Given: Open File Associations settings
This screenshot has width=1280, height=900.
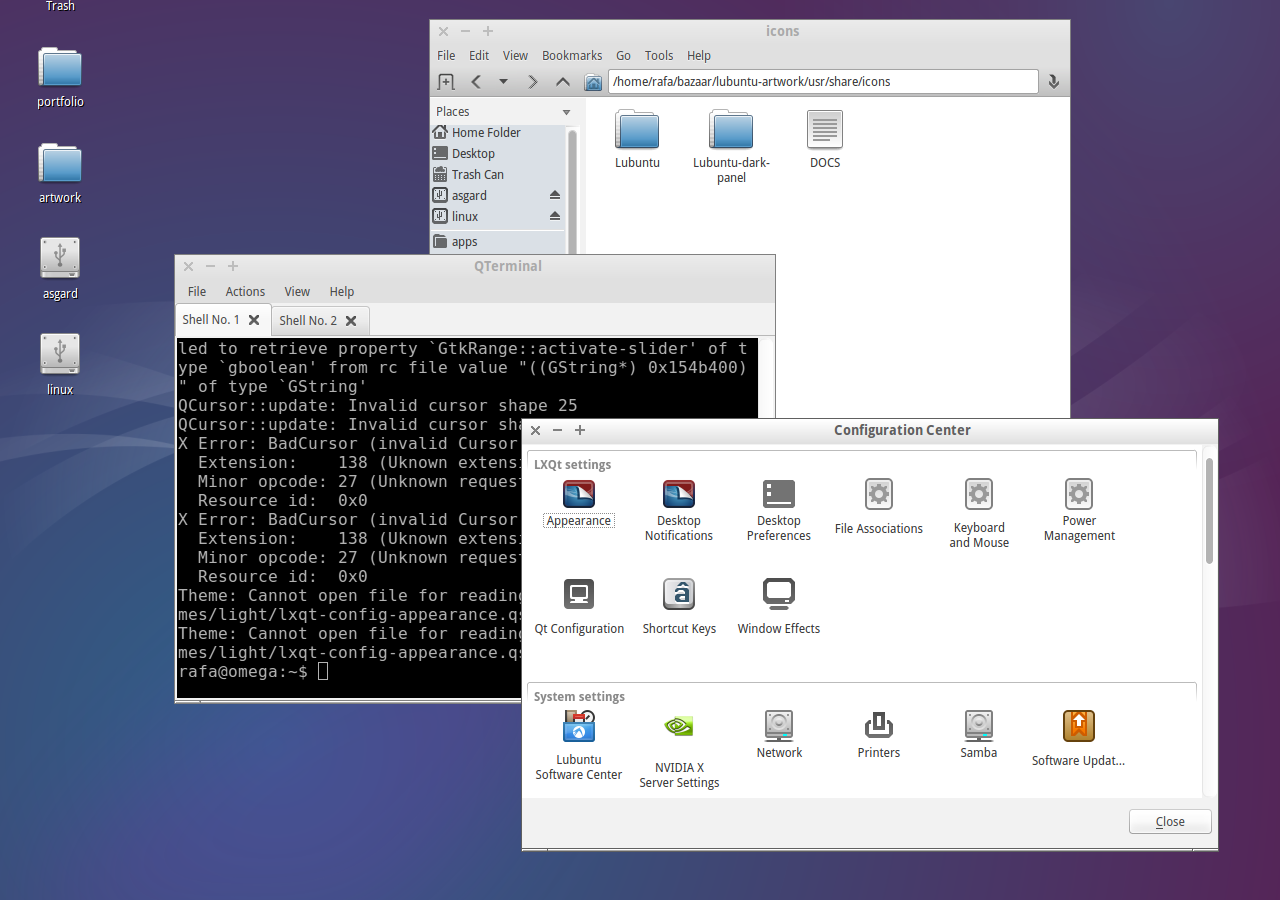Looking at the screenshot, I should coord(878,506).
